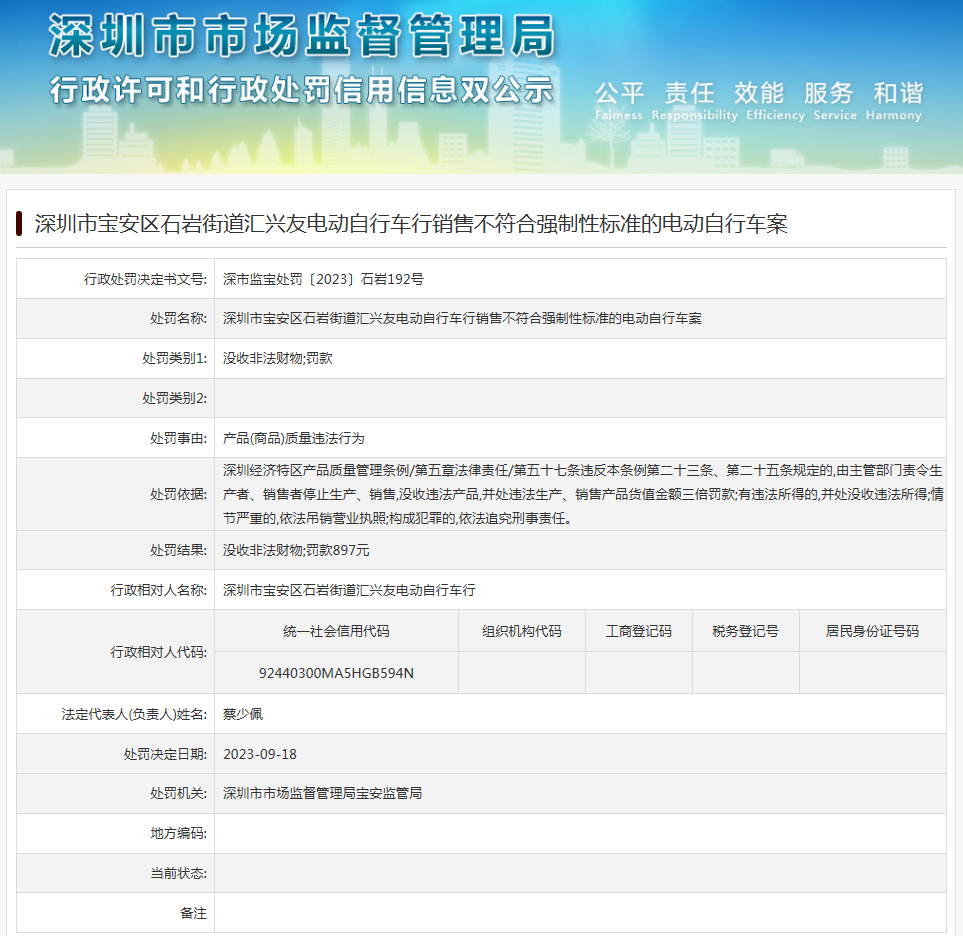Image resolution: width=963 pixels, height=936 pixels.
Task: Click the name 蔡少佩
Action: tap(243, 714)
